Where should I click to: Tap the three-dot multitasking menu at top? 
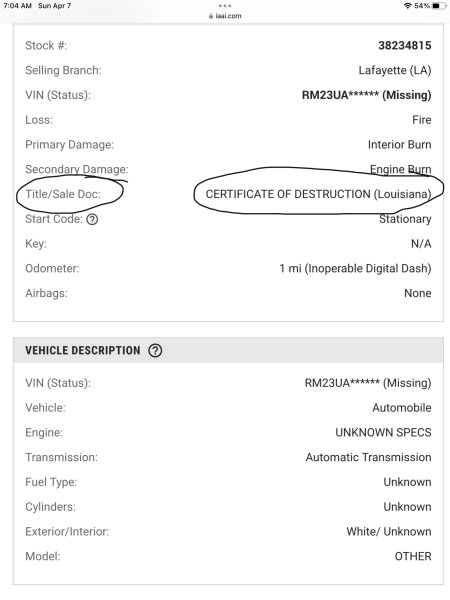click(225, 6)
